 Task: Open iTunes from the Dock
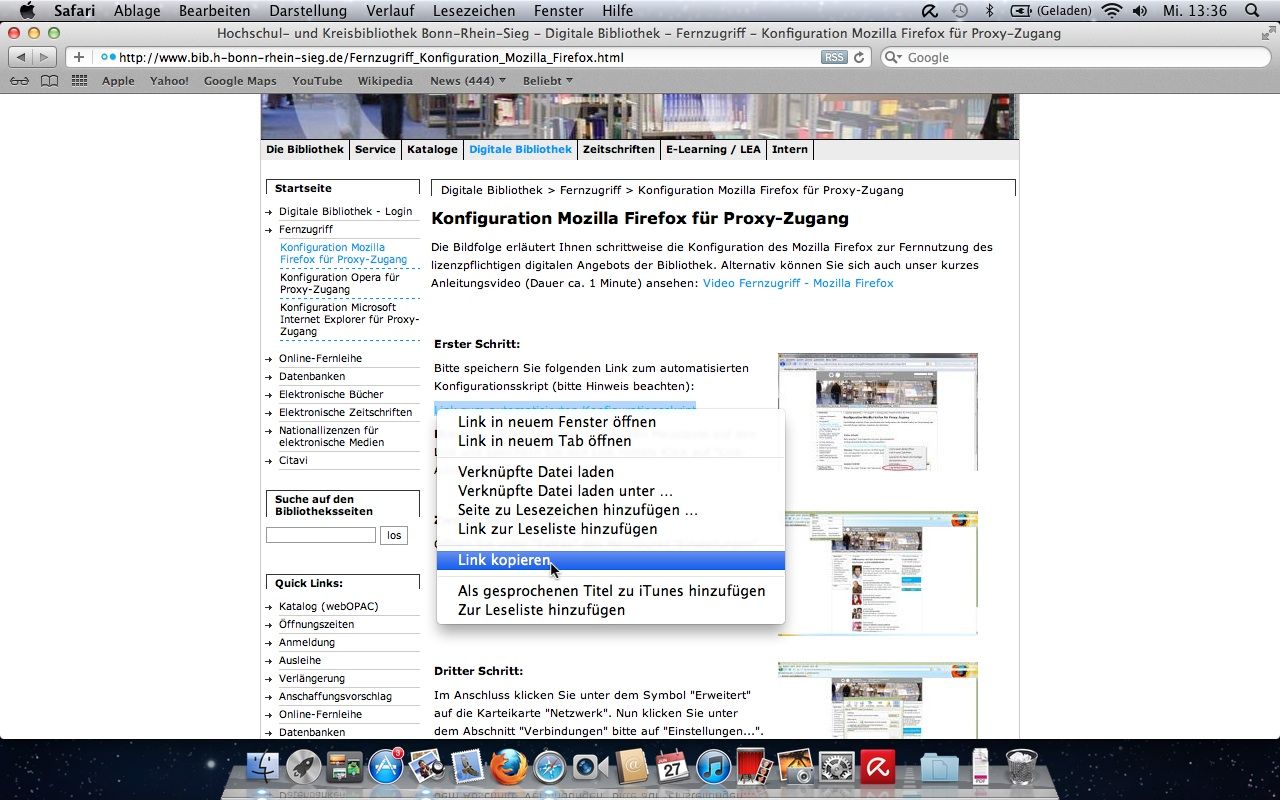tap(714, 768)
